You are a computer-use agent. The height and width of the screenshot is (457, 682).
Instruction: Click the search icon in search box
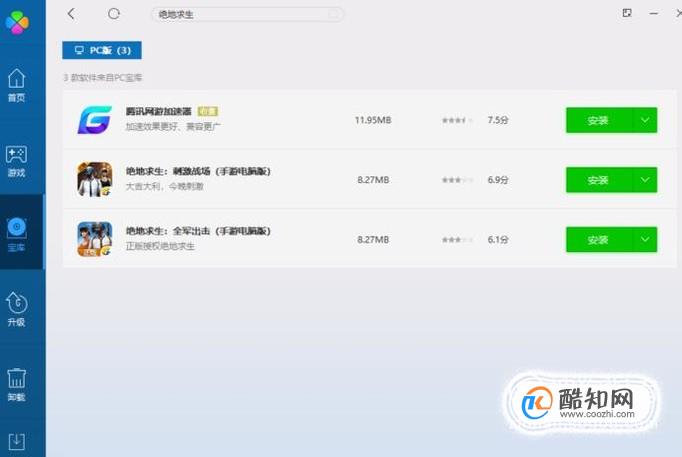click(x=334, y=14)
